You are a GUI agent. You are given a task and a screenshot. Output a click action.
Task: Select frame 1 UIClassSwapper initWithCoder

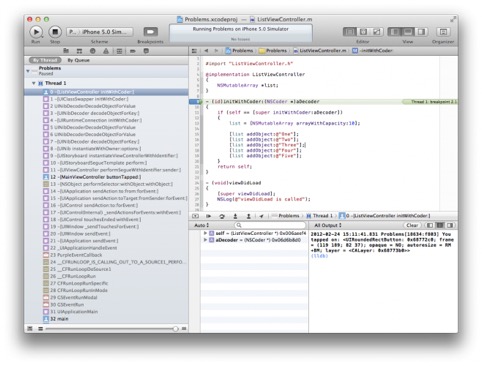(x=106, y=99)
